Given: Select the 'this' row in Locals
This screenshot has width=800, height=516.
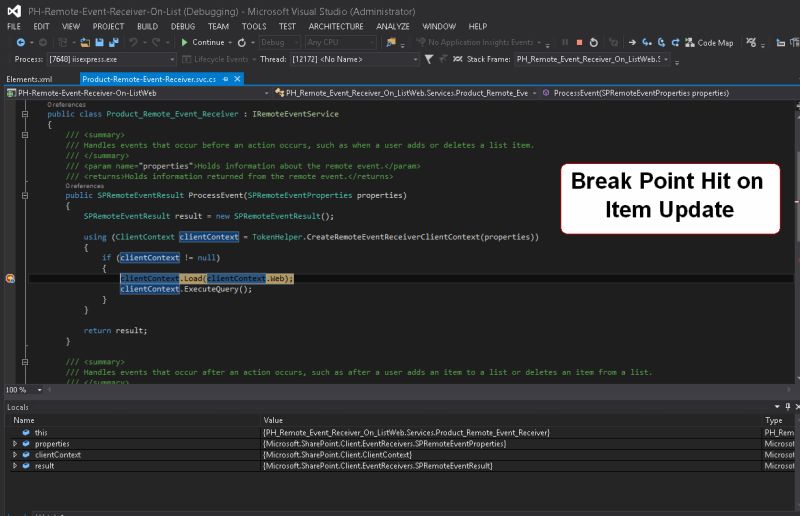Looking at the screenshot, I should [400, 432].
